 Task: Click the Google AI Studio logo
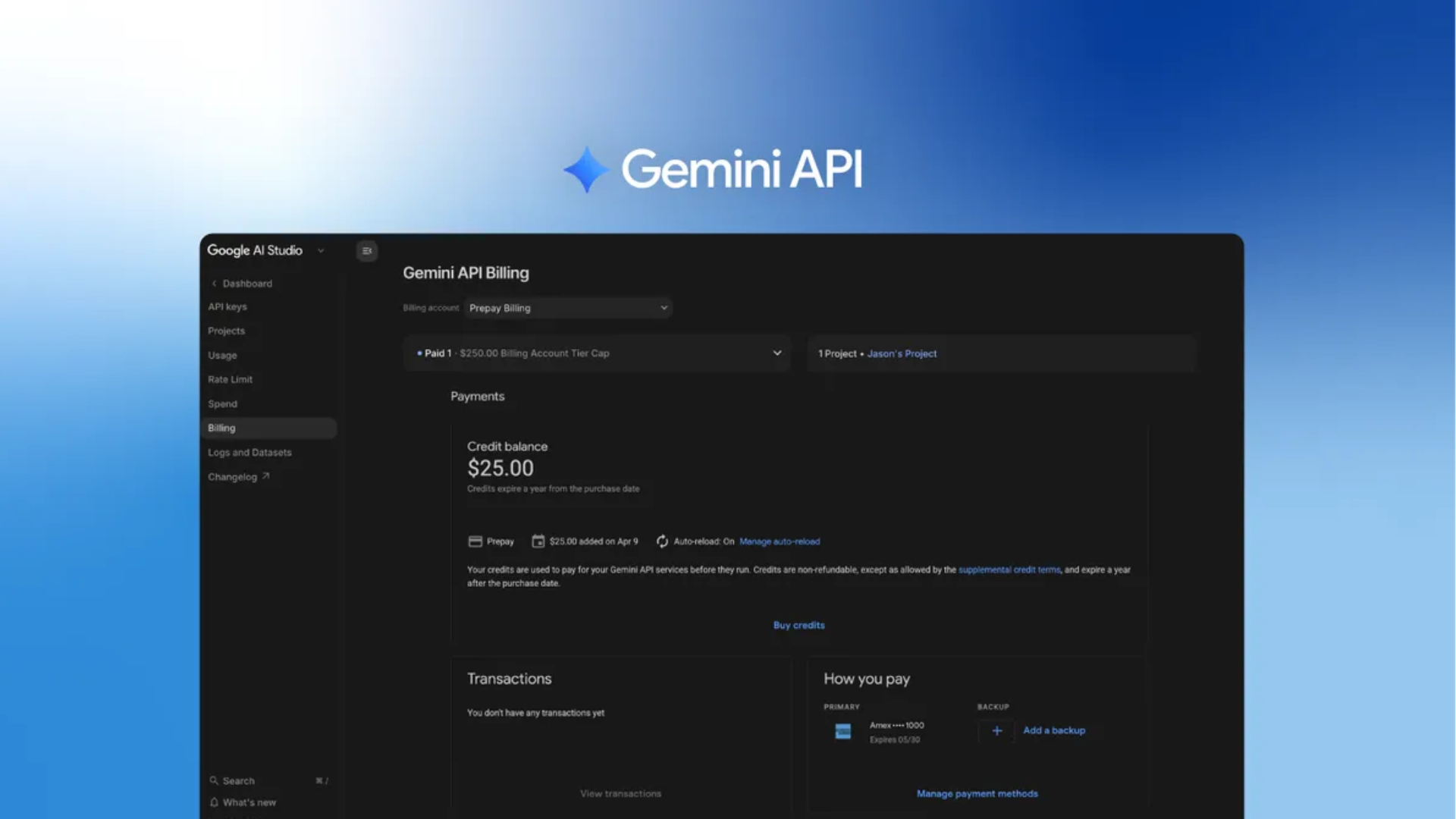pyautogui.click(x=255, y=251)
